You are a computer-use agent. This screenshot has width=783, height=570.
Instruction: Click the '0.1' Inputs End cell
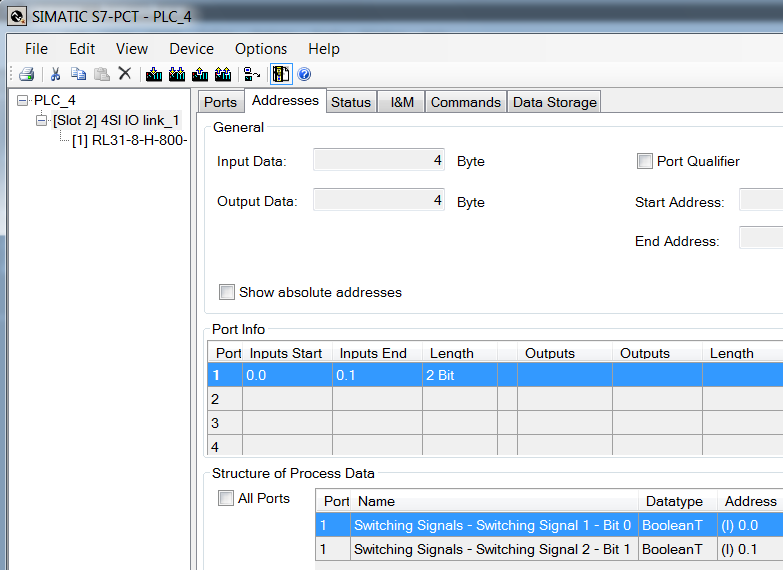[x=378, y=375]
